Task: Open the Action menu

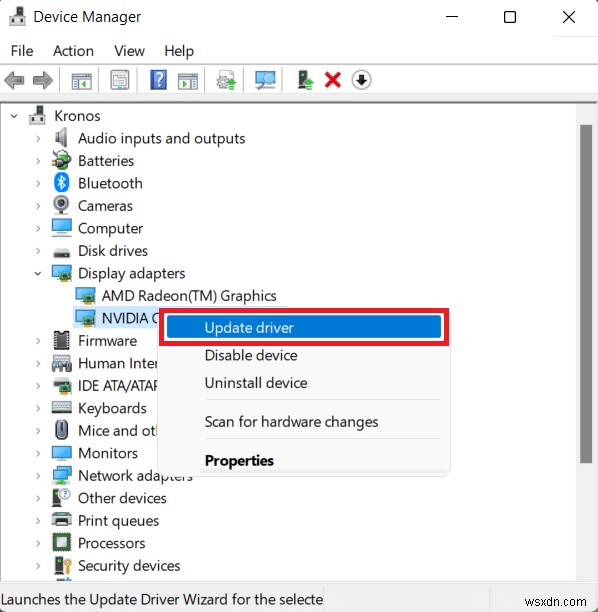Action: click(73, 51)
